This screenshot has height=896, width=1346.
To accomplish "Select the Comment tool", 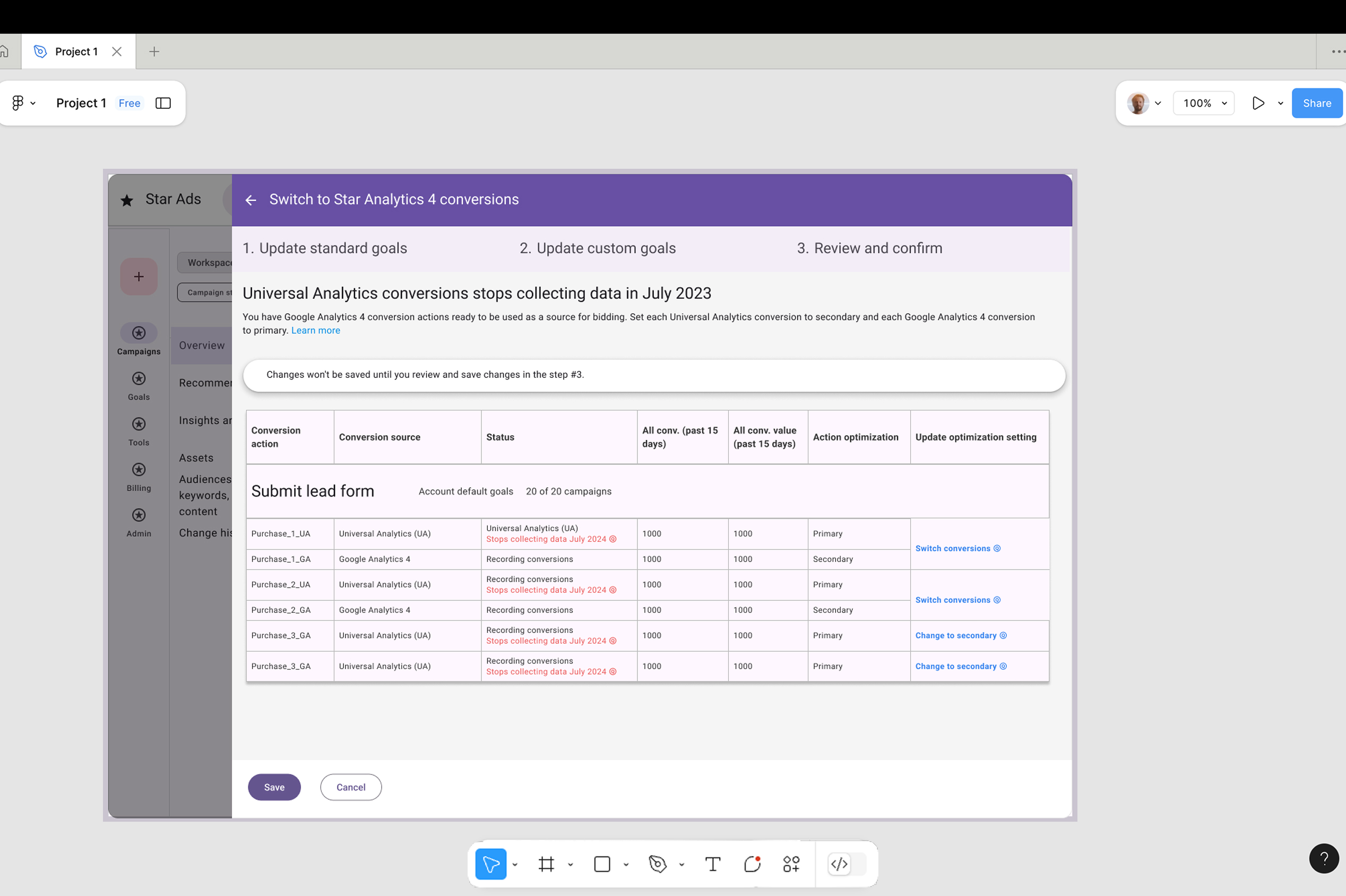I will (x=753, y=864).
